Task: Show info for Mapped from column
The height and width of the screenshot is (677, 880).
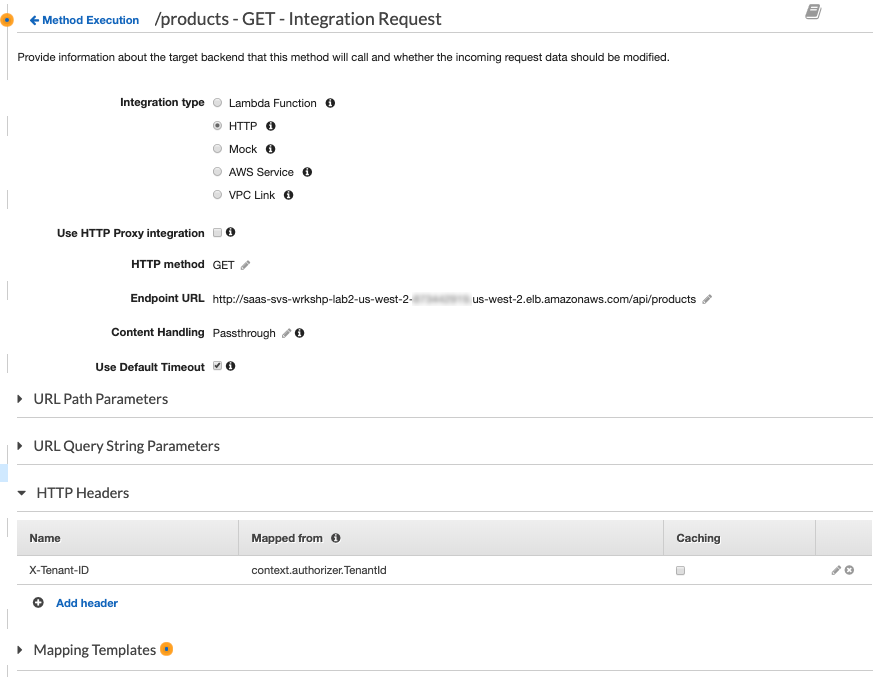Action: [336, 538]
